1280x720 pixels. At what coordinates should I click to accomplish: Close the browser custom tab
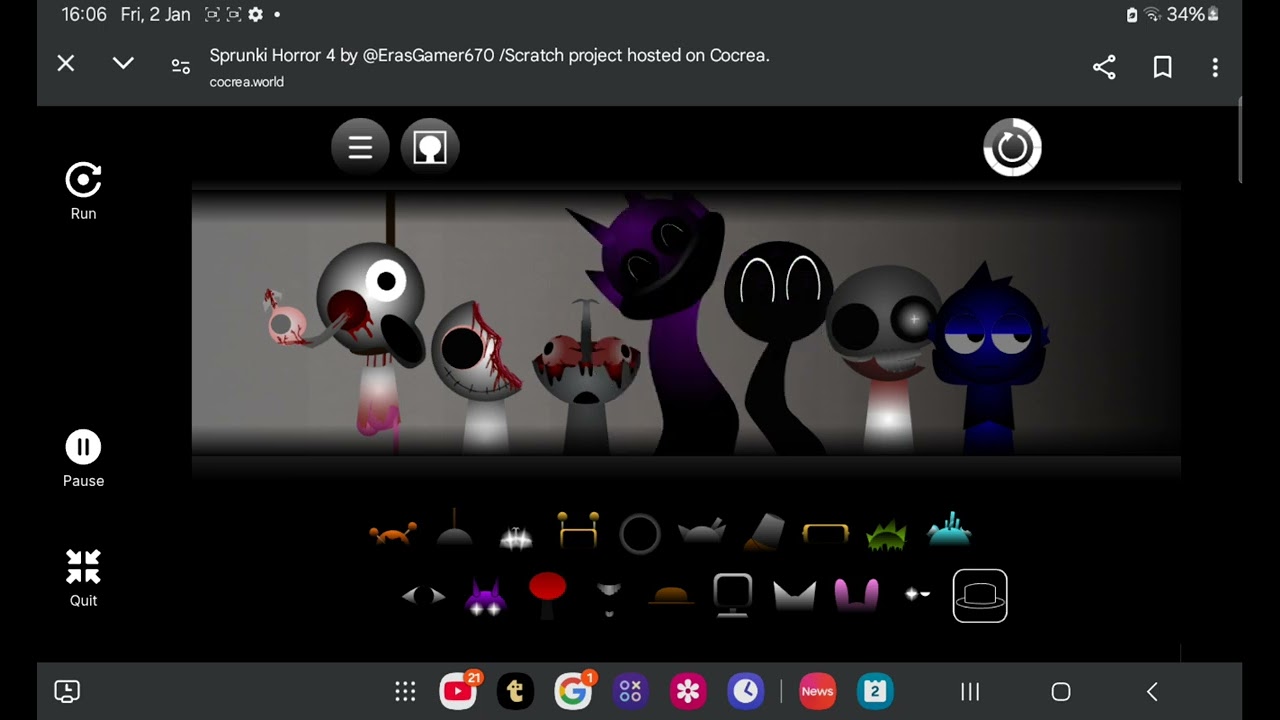(66, 64)
